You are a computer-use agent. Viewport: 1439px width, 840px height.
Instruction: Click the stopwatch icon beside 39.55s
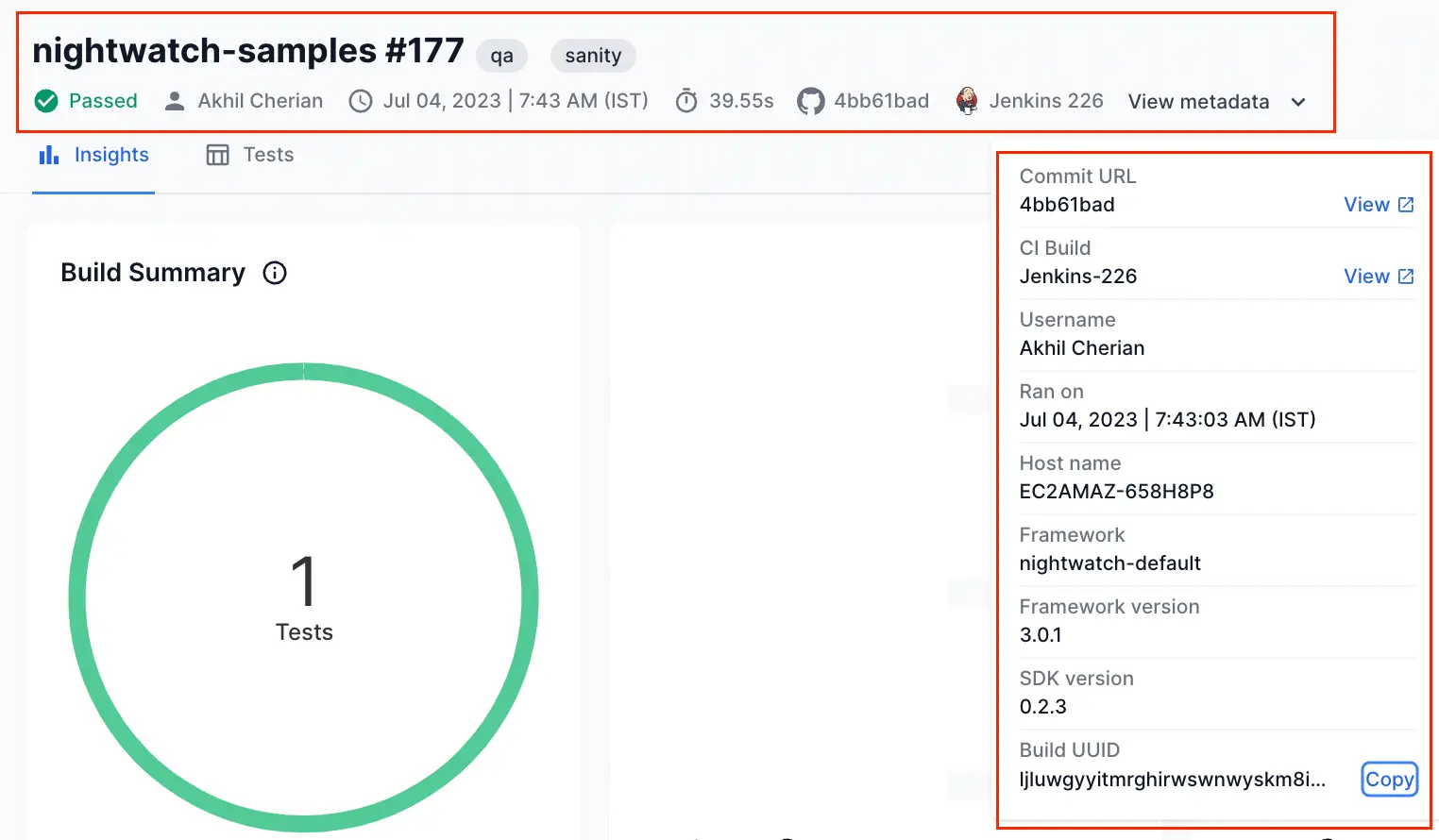click(686, 101)
